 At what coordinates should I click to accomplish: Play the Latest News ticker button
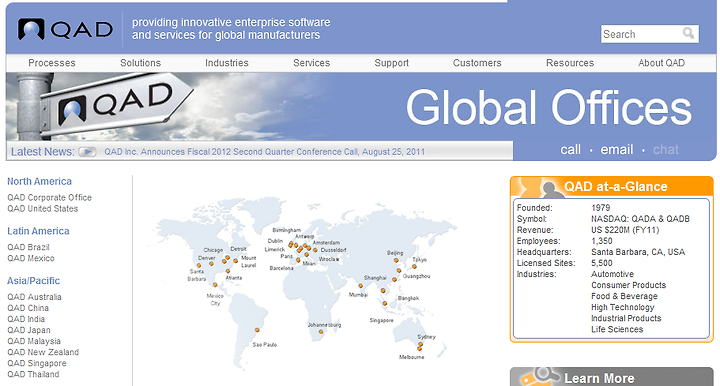87,152
